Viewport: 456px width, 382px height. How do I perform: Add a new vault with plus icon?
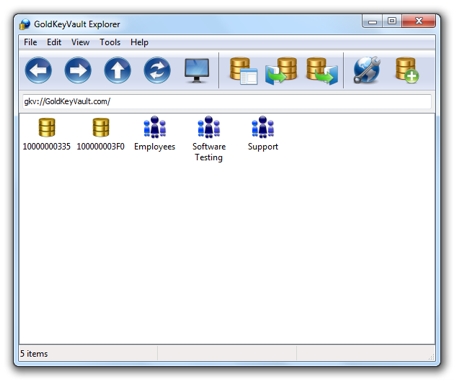[x=407, y=70]
